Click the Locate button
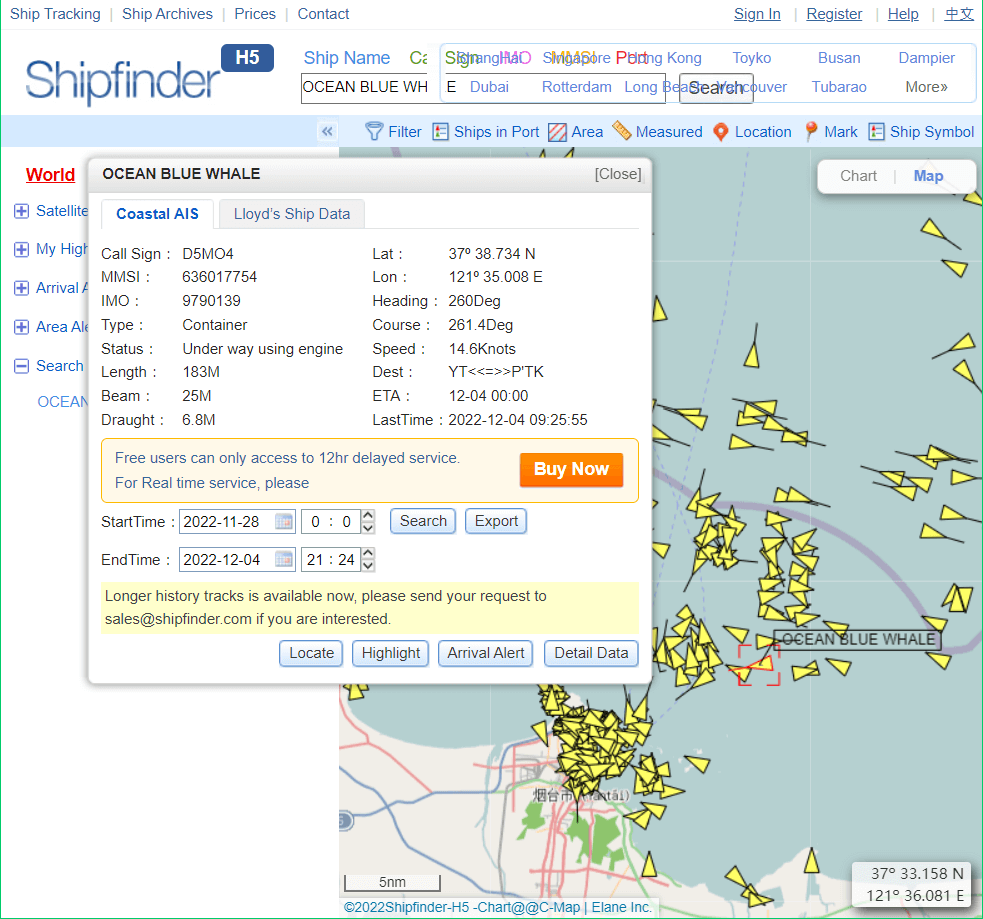This screenshot has height=919, width=983. [x=311, y=653]
